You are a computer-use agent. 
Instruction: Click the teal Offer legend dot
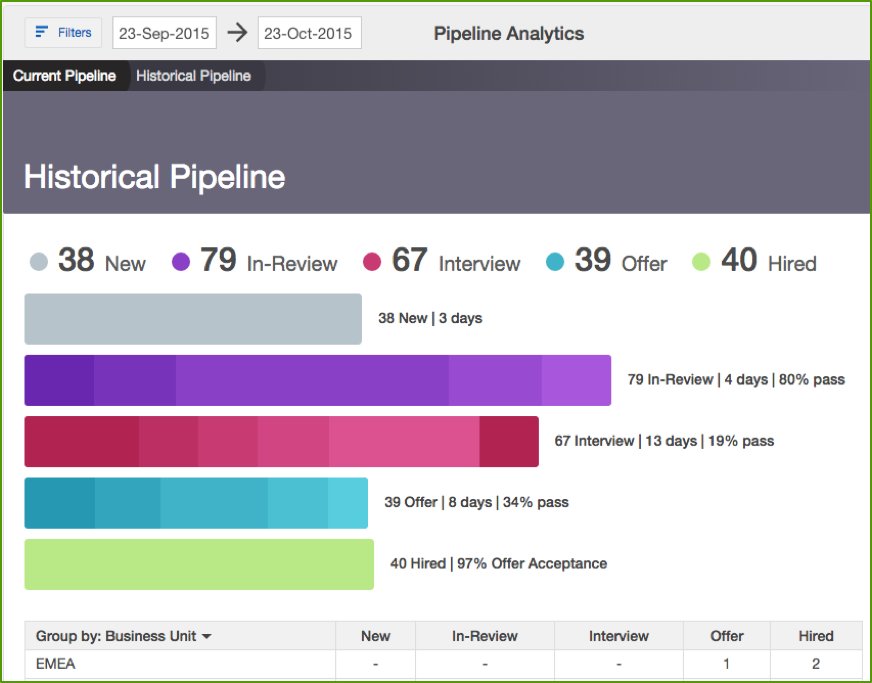point(555,263)
